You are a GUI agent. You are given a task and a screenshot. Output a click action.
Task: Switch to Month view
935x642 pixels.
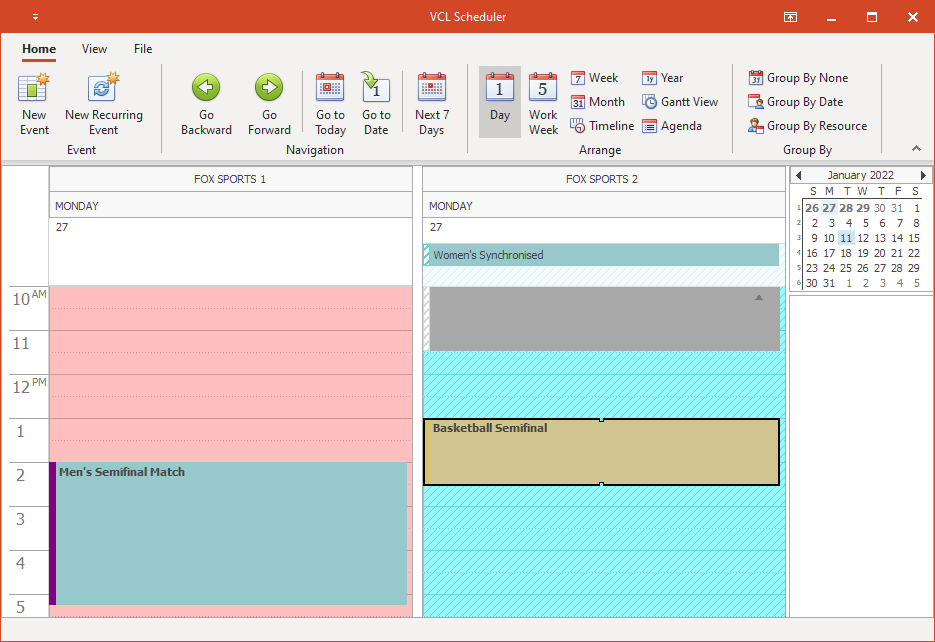point(597,101)
